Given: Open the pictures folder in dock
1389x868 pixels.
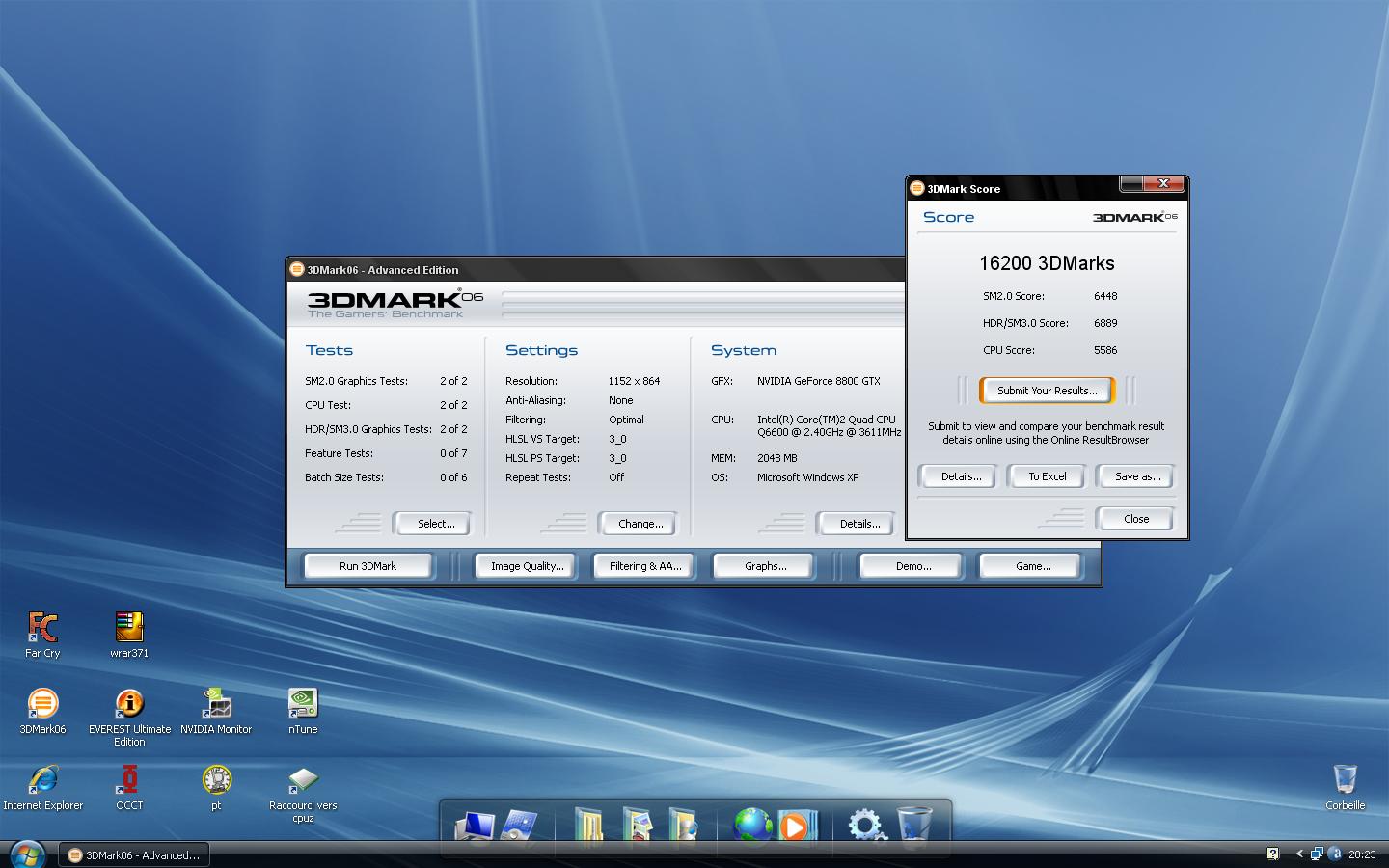Looking at the screenshot, I should pyautogui.click(x=637, y=825).
